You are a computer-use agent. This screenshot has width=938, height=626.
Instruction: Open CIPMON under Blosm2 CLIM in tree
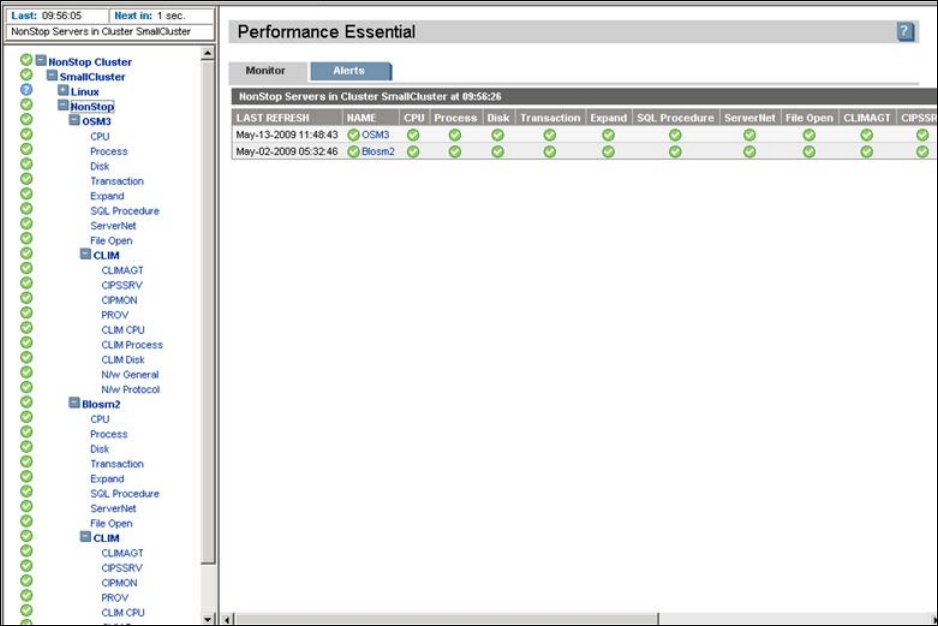tap(119, 583)
